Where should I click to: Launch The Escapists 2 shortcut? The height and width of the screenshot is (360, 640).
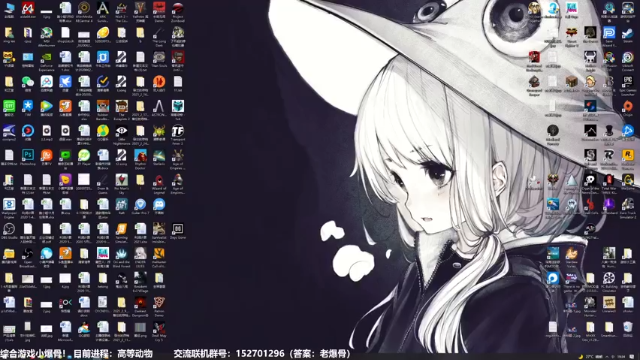click(x=122, y=110)
